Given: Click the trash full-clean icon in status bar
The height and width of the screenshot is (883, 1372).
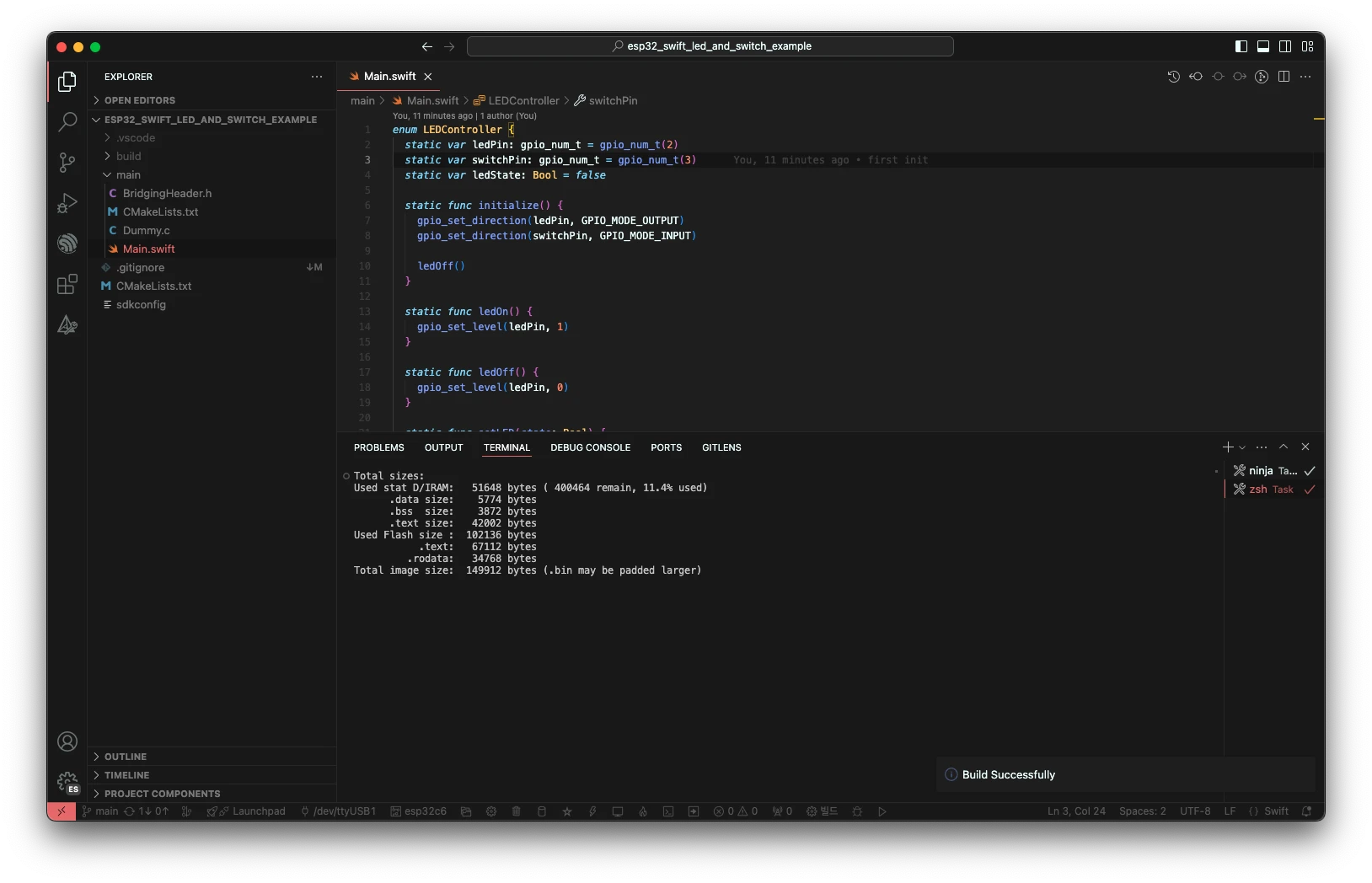Looking at the screenshot, I should pos(517,811).
